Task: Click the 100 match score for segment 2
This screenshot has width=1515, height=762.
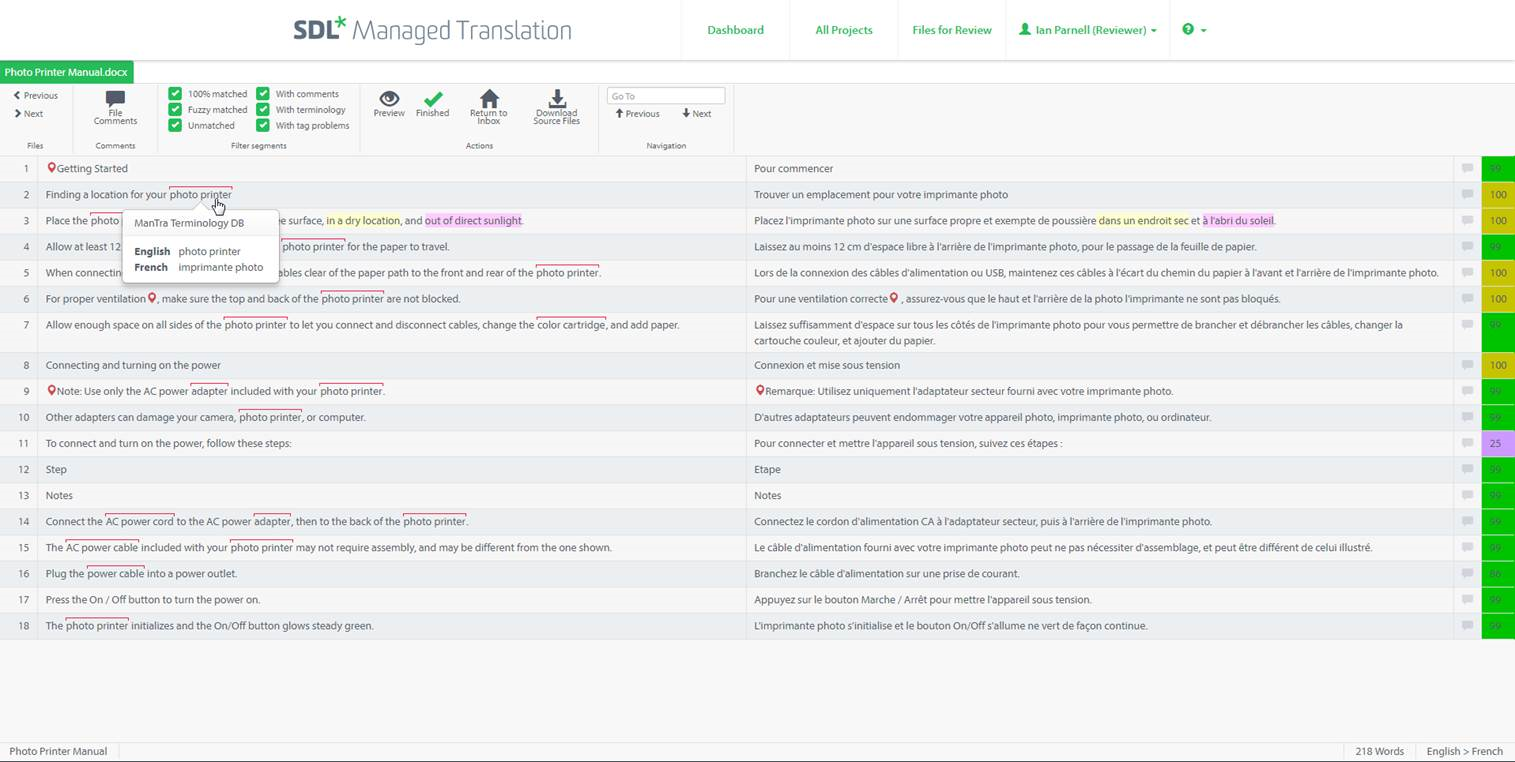Action: tap(1497, 194)
